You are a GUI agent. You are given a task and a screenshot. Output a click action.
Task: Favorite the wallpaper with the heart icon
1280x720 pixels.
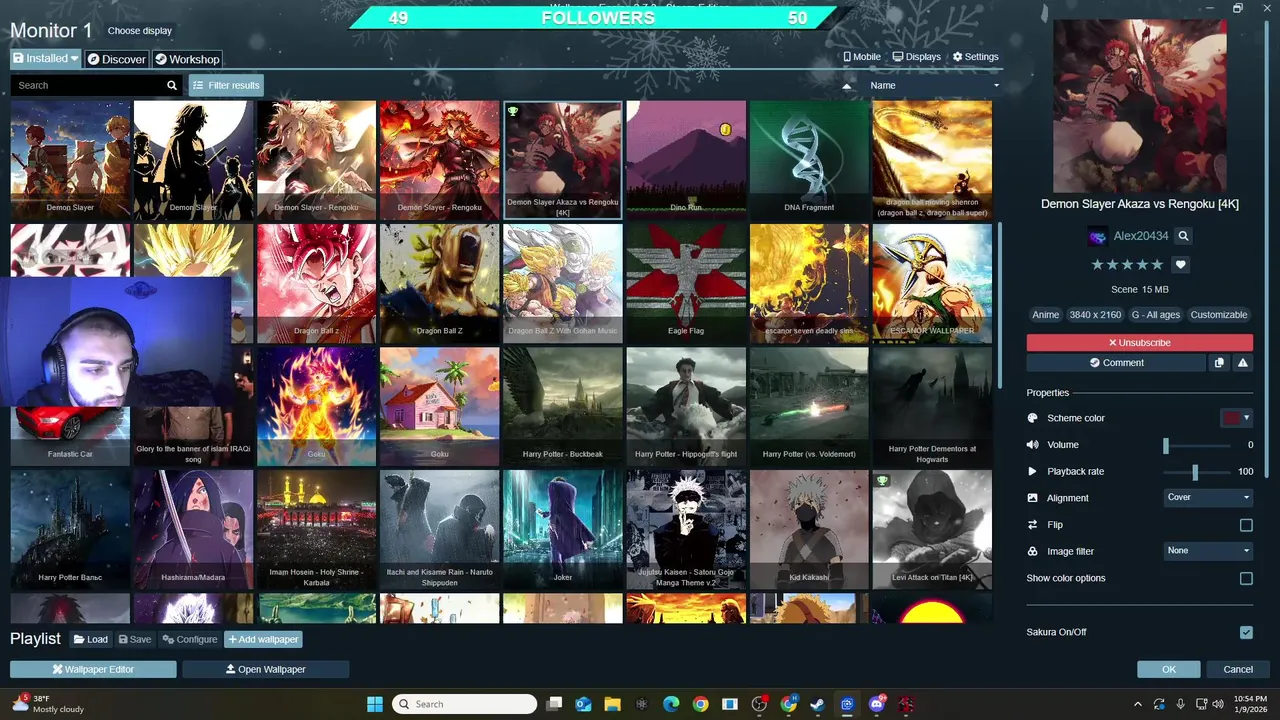pos(1180,265)
